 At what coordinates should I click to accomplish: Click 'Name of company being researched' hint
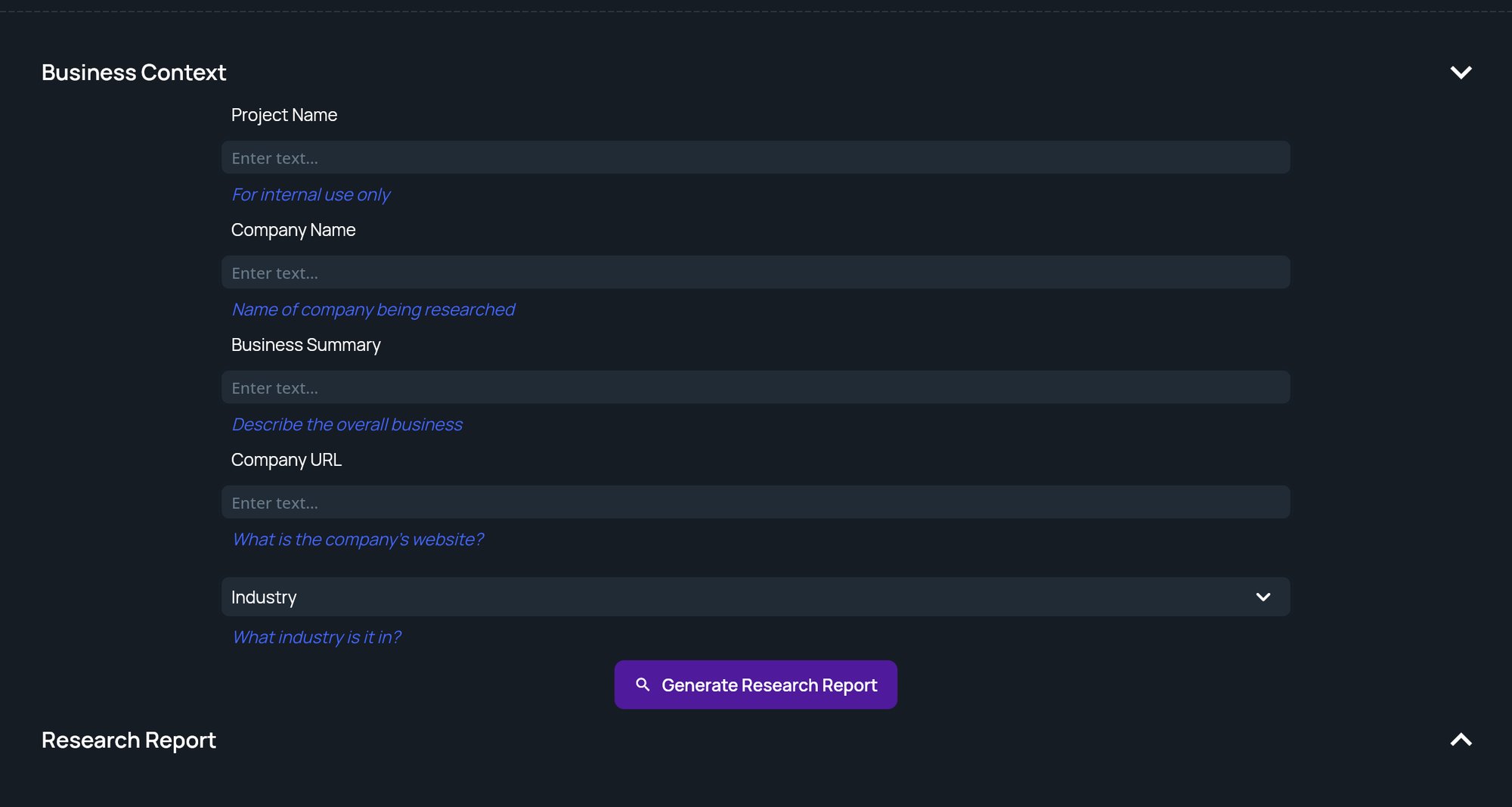coord(373,310)
